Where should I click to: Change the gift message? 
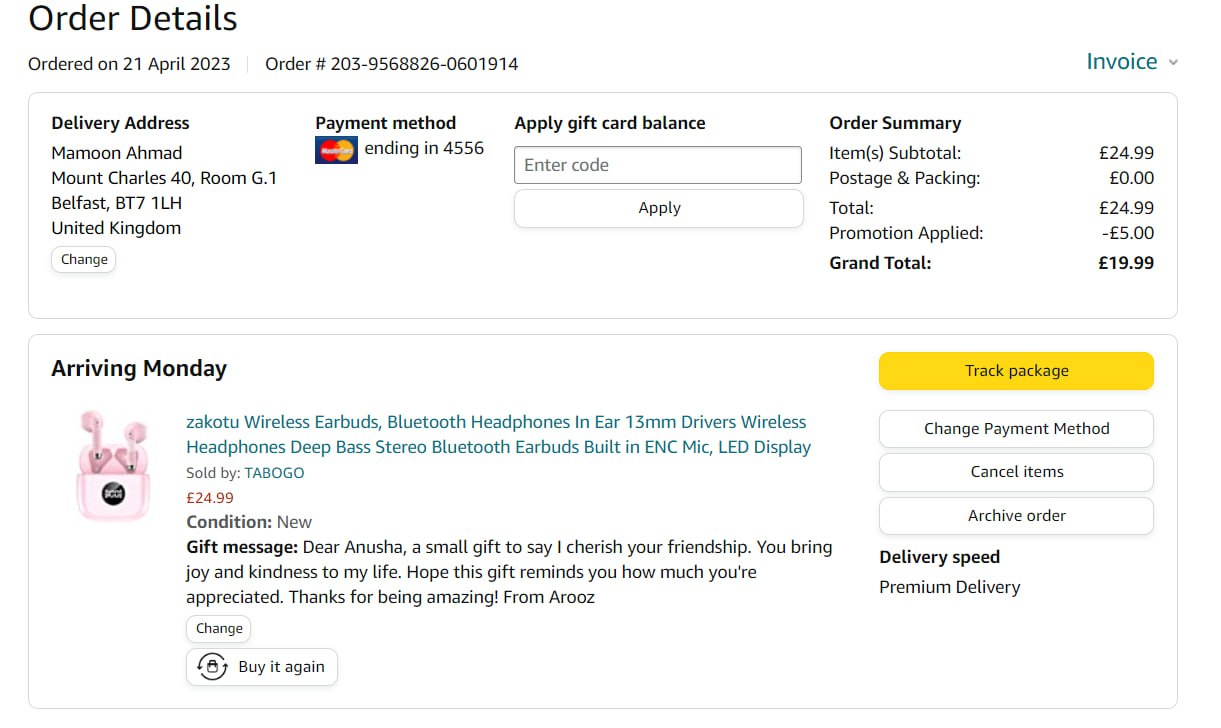point(219,629)
